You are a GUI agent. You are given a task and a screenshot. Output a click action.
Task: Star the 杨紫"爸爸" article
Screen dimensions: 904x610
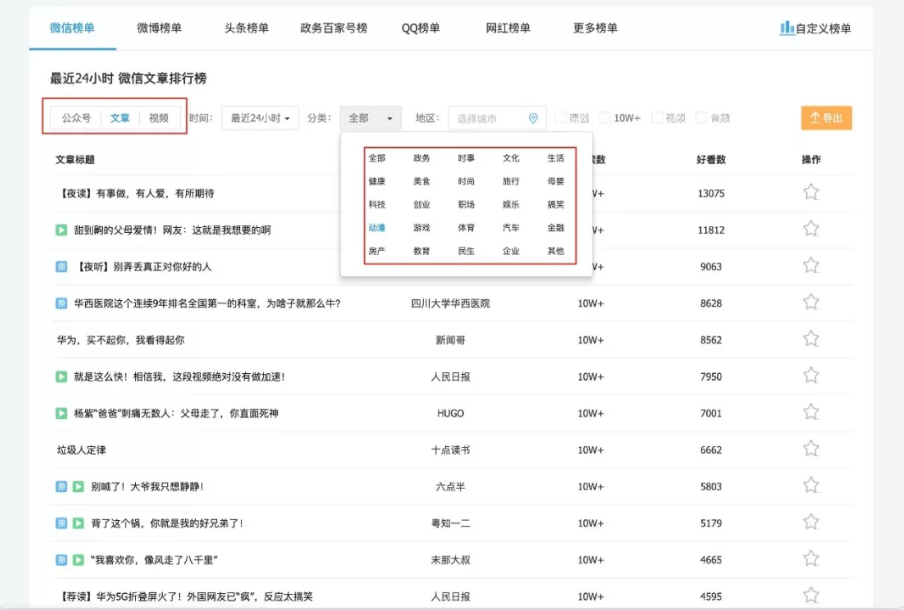click(811, 412)
